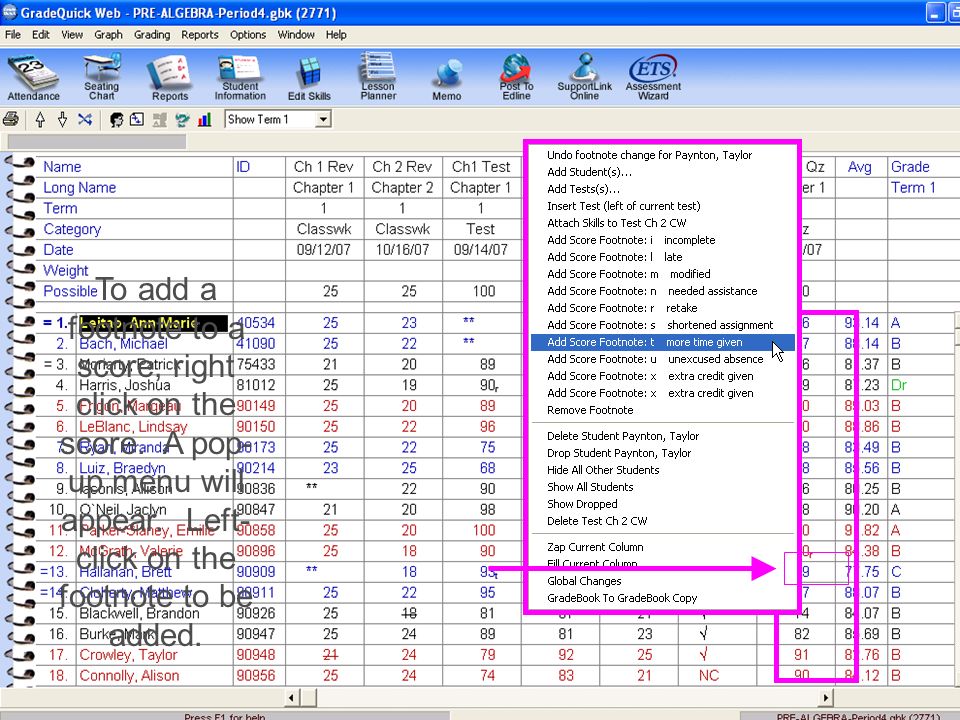Launch the ETS Assessment Wizard
This screenshot has width=960, height=720.
click(653, 77)
